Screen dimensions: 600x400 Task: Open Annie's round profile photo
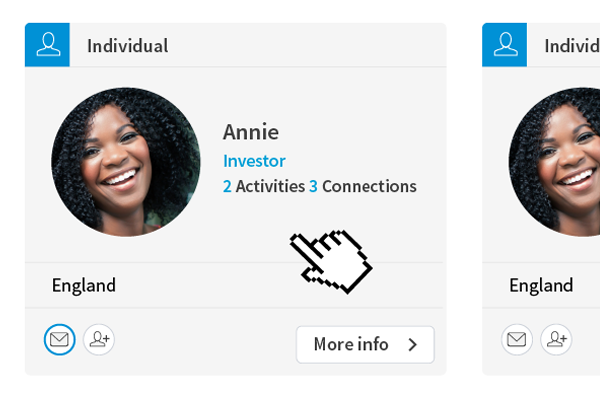(x=126, y=162)
